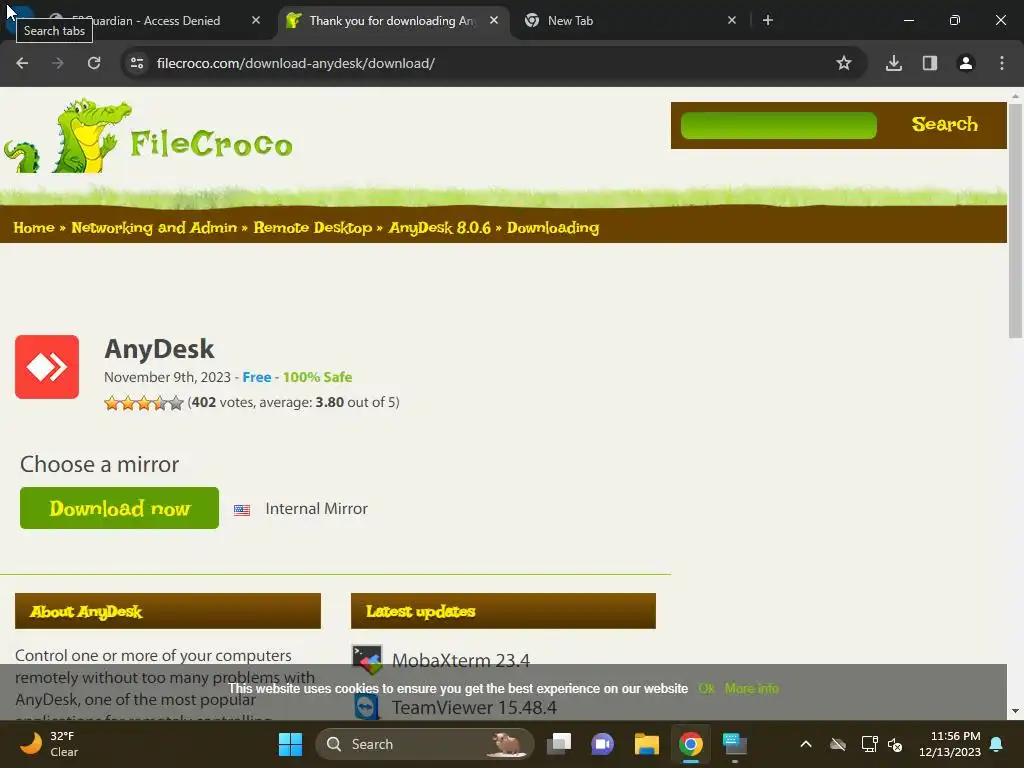Screen dimensions: 1024x768
Task: Open TeamViewer 15.48.4 link
Action: [x=474, y=707]
